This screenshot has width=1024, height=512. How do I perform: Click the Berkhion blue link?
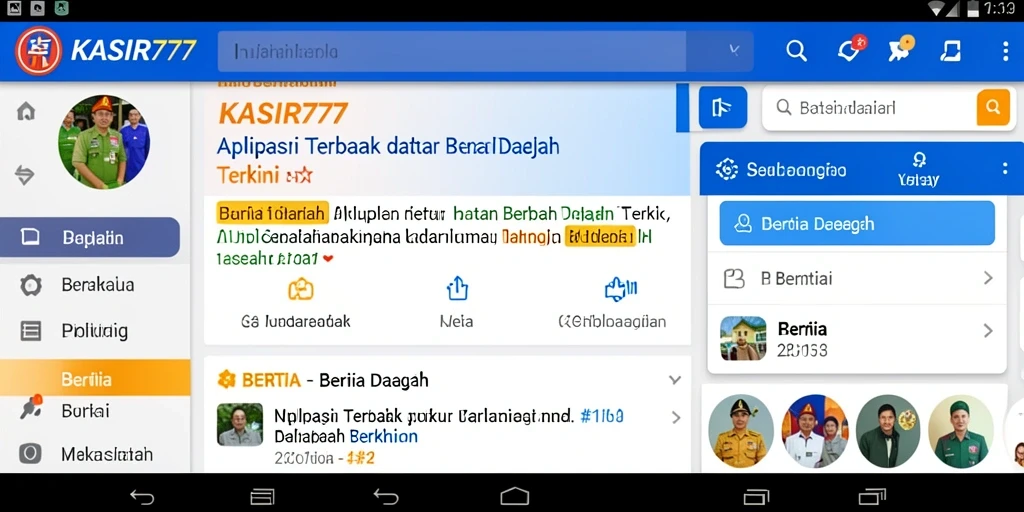coord(383,436)
